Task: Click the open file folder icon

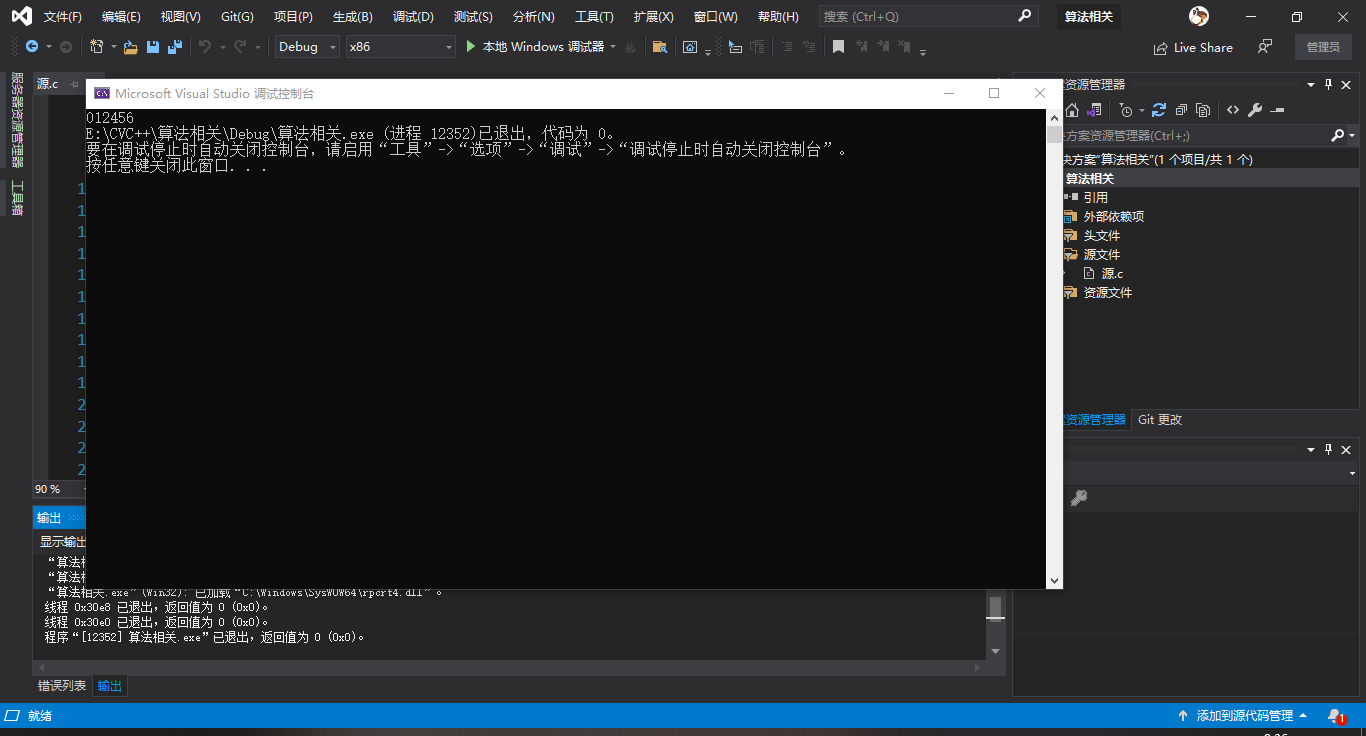Action: click(x=131, y=47)
